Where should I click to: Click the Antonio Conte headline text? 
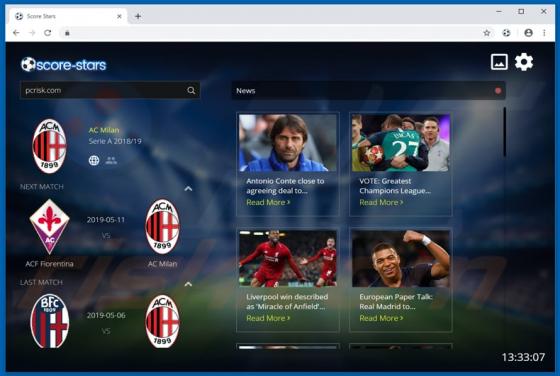click(x=285, y=186)
